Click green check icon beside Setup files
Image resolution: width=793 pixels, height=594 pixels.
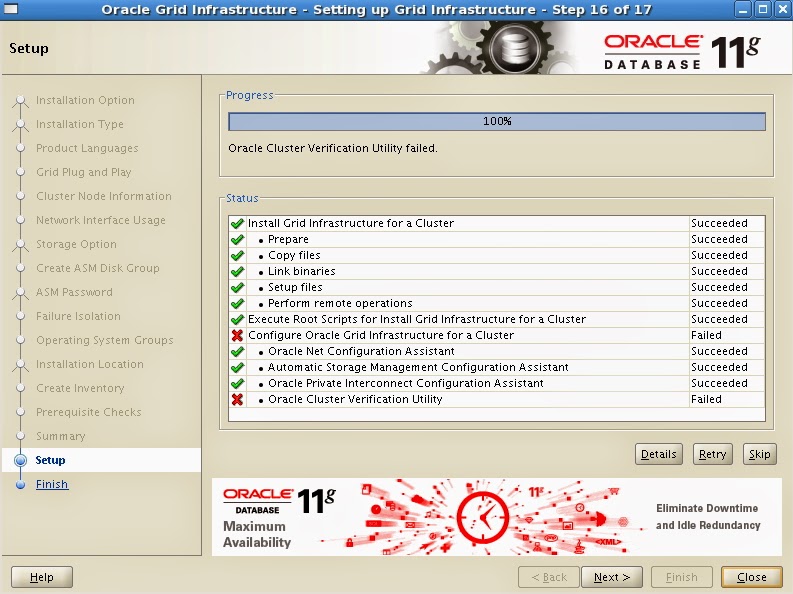pos(237,288)
